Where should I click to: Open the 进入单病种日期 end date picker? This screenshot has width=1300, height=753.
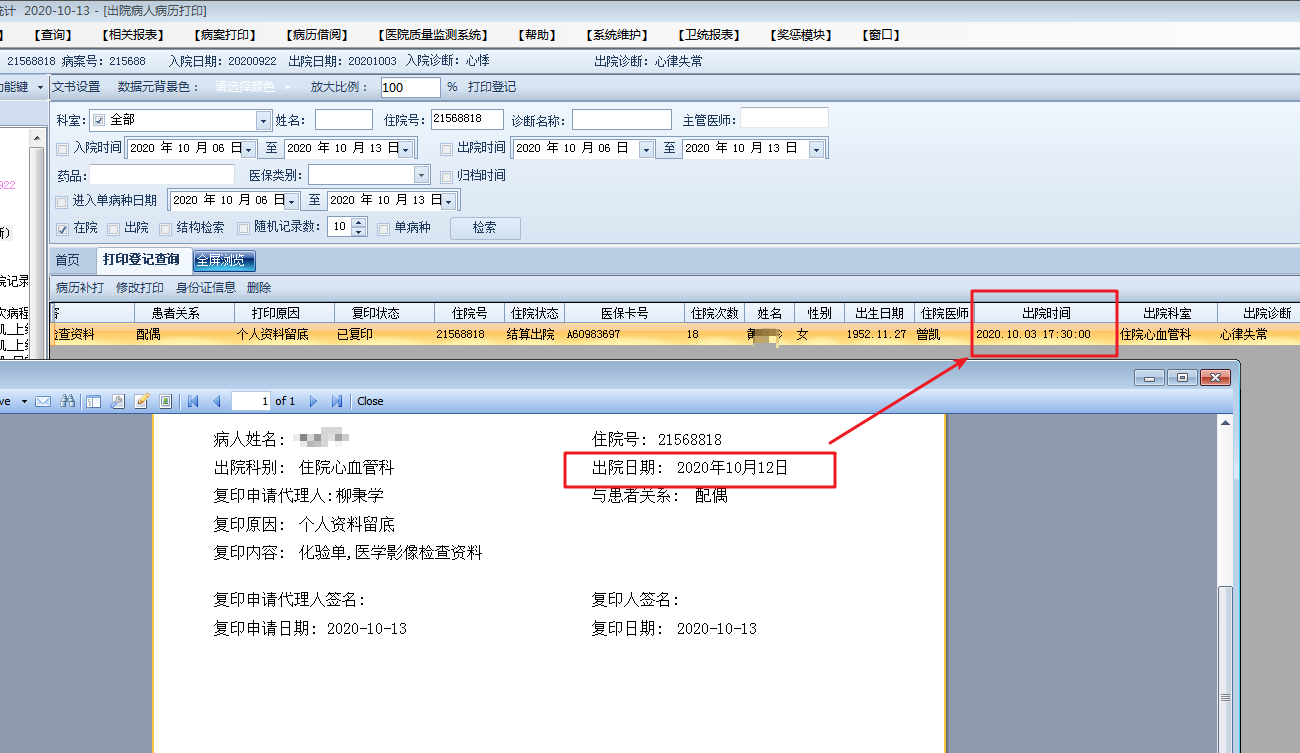point(448,201)
